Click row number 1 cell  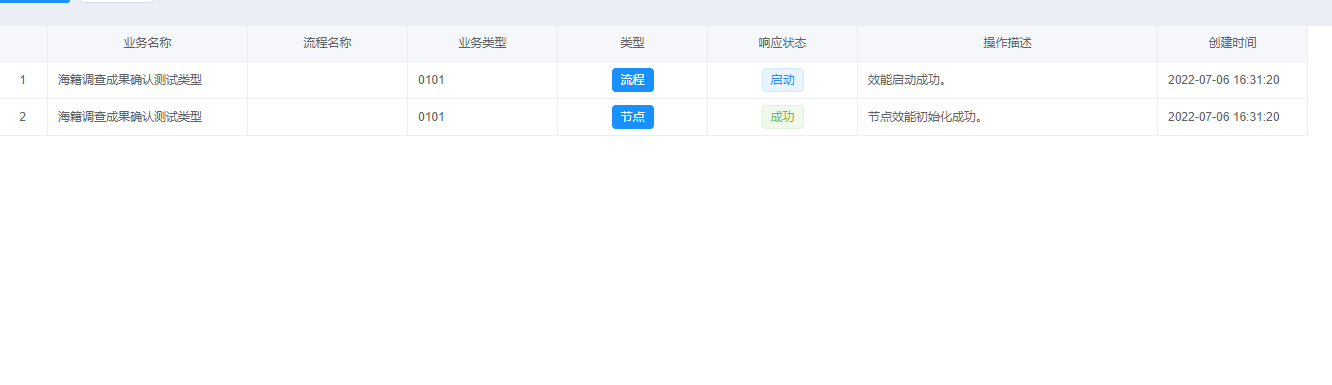coord(23,80)
